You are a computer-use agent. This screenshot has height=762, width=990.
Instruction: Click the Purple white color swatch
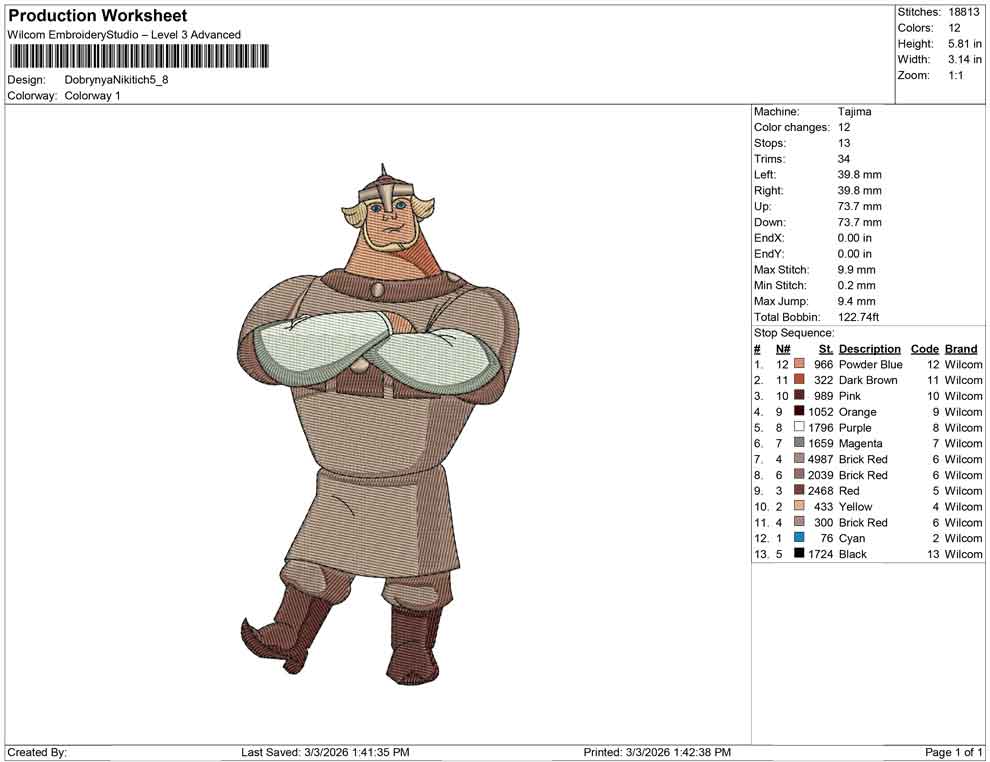tap(799, 427)
